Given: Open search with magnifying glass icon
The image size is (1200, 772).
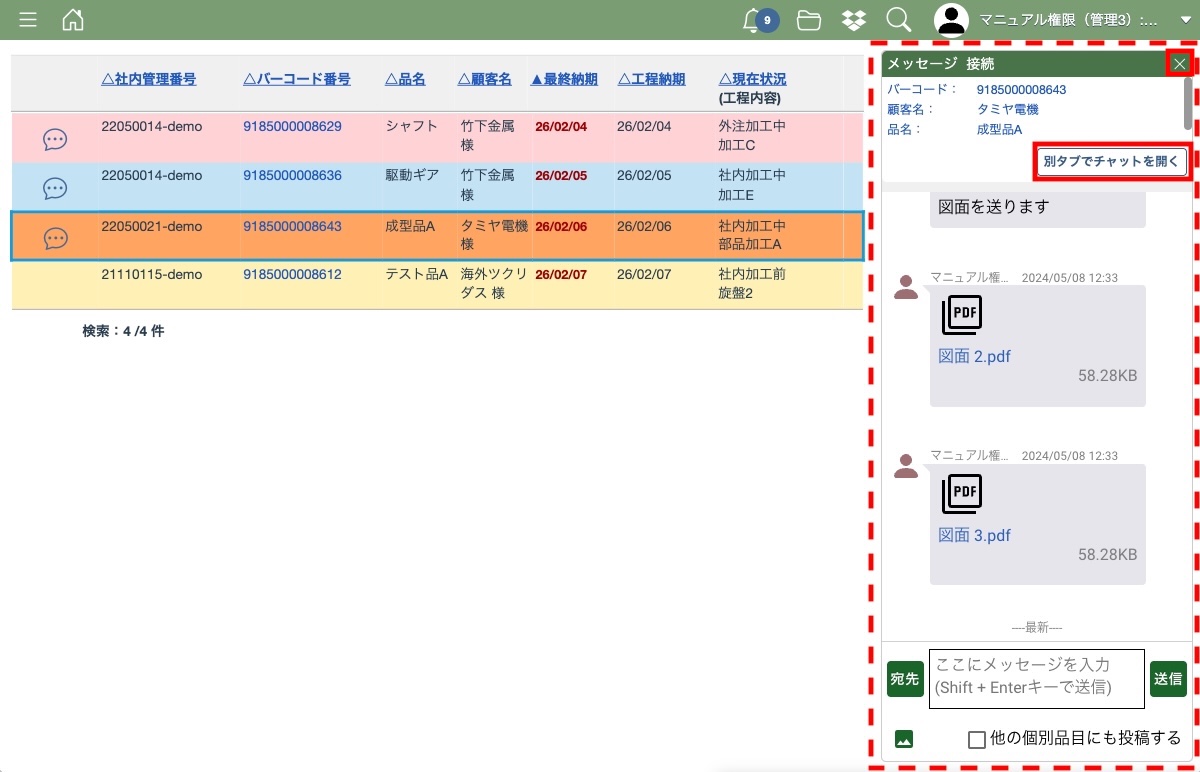Looking at the screenshot, I should coord(898,20).
